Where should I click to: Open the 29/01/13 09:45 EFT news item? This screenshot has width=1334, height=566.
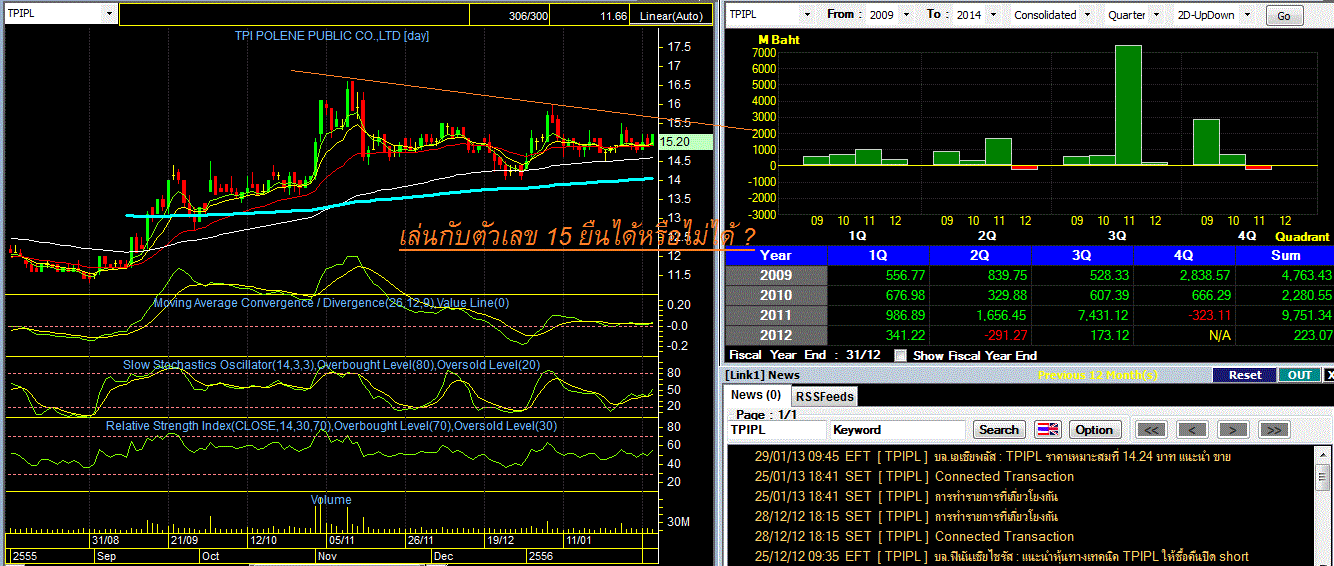click(992, 456)
